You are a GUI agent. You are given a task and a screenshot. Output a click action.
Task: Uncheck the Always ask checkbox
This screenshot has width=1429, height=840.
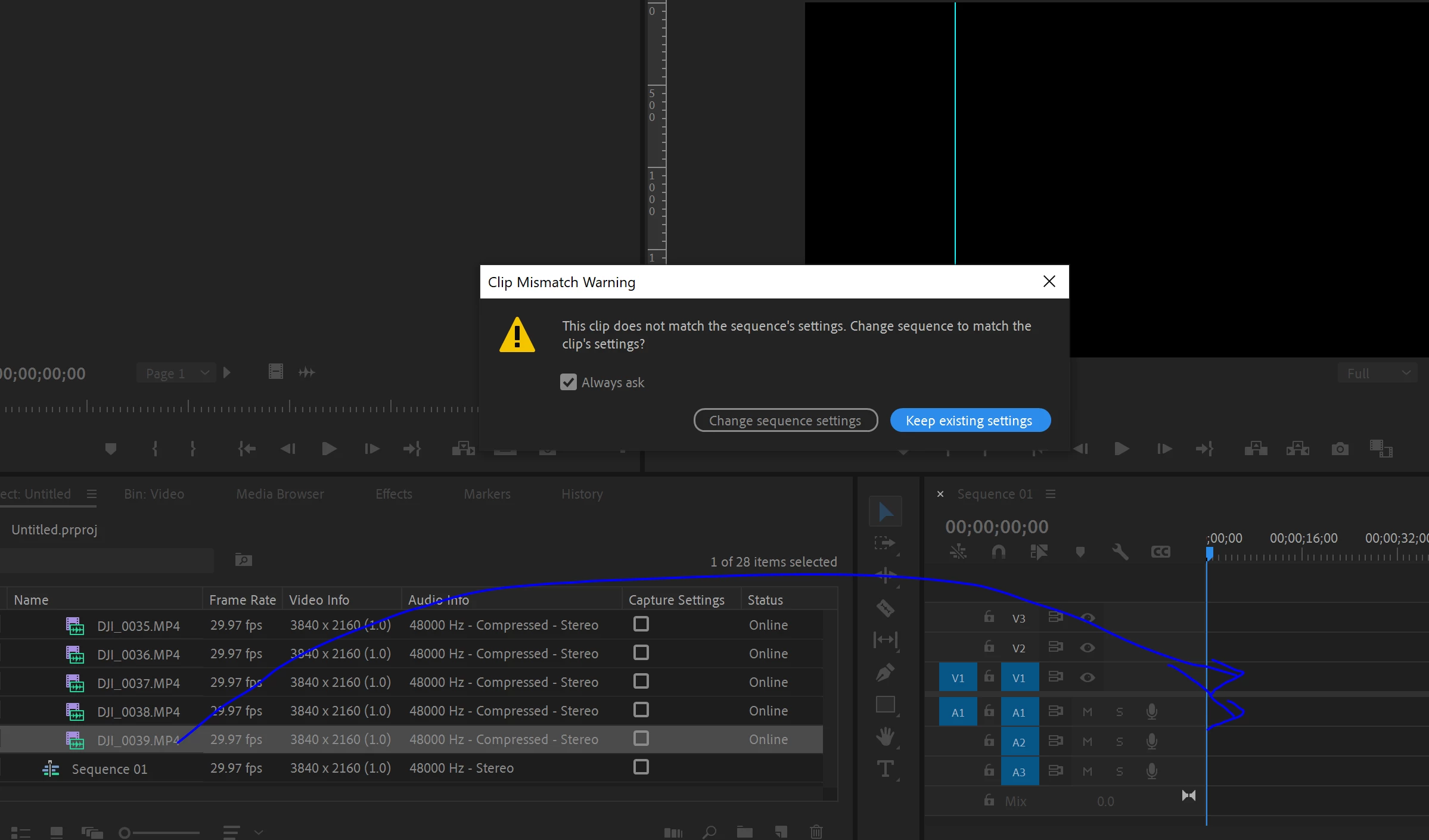pos(569,382)
